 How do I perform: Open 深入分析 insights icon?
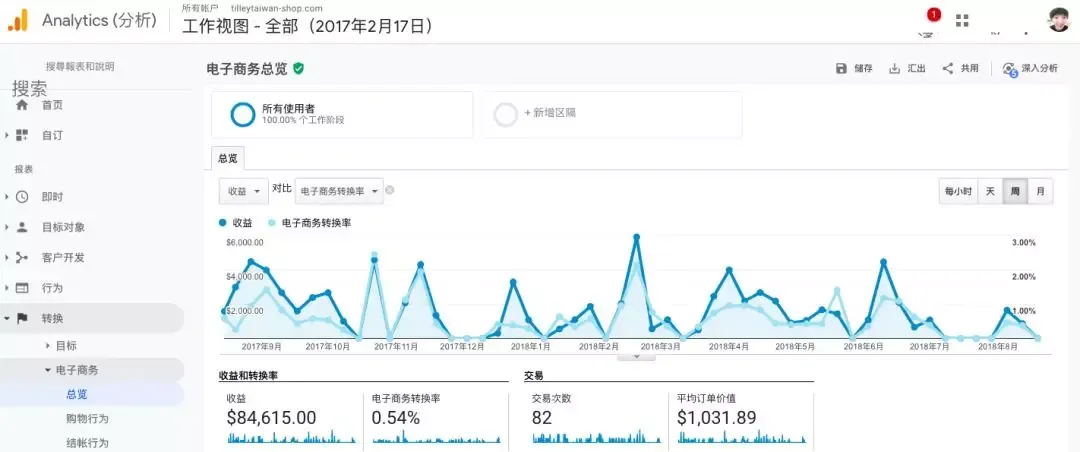coord(1010,69)
